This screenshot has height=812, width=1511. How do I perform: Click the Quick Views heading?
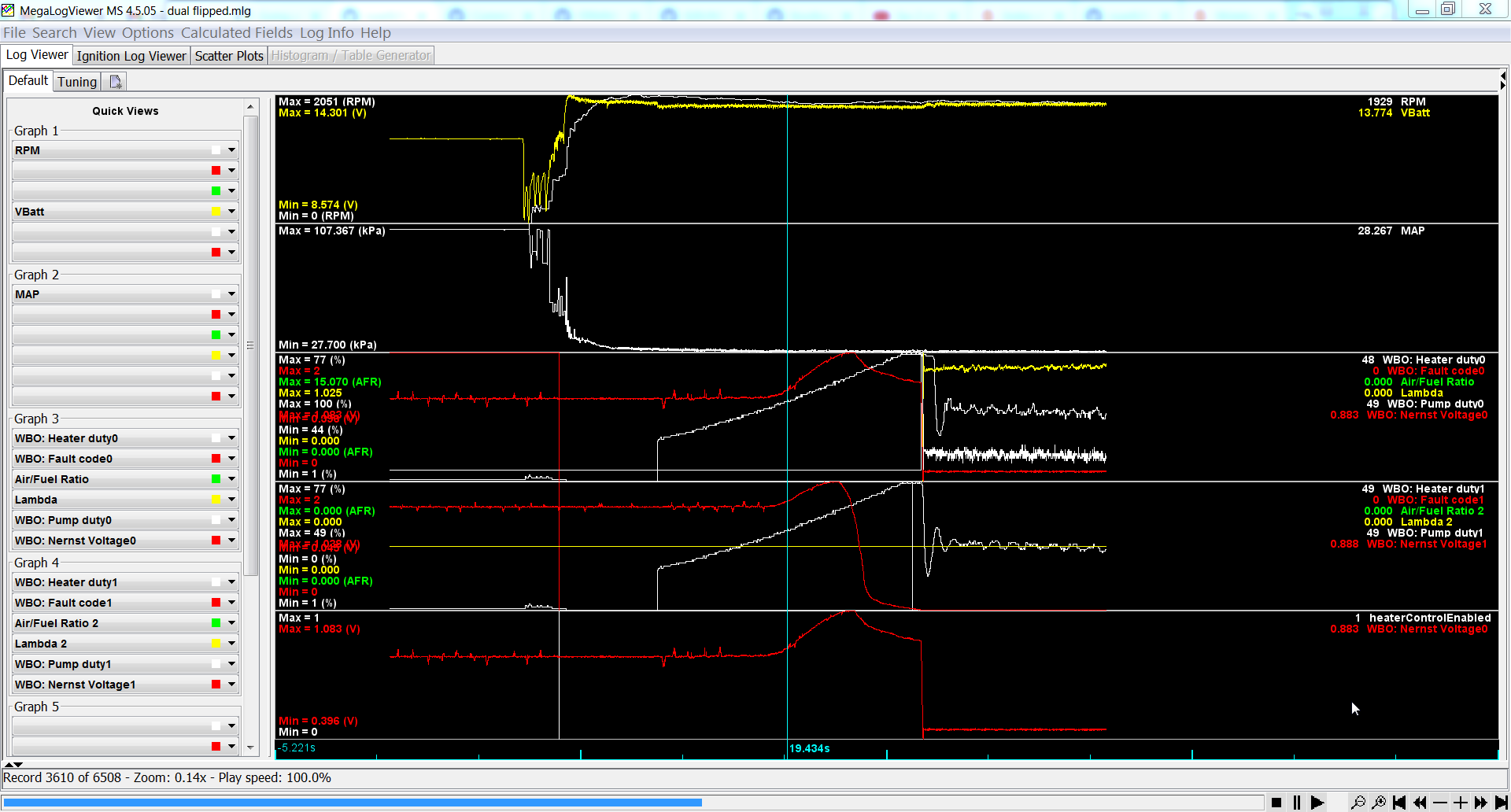[125, 111]
